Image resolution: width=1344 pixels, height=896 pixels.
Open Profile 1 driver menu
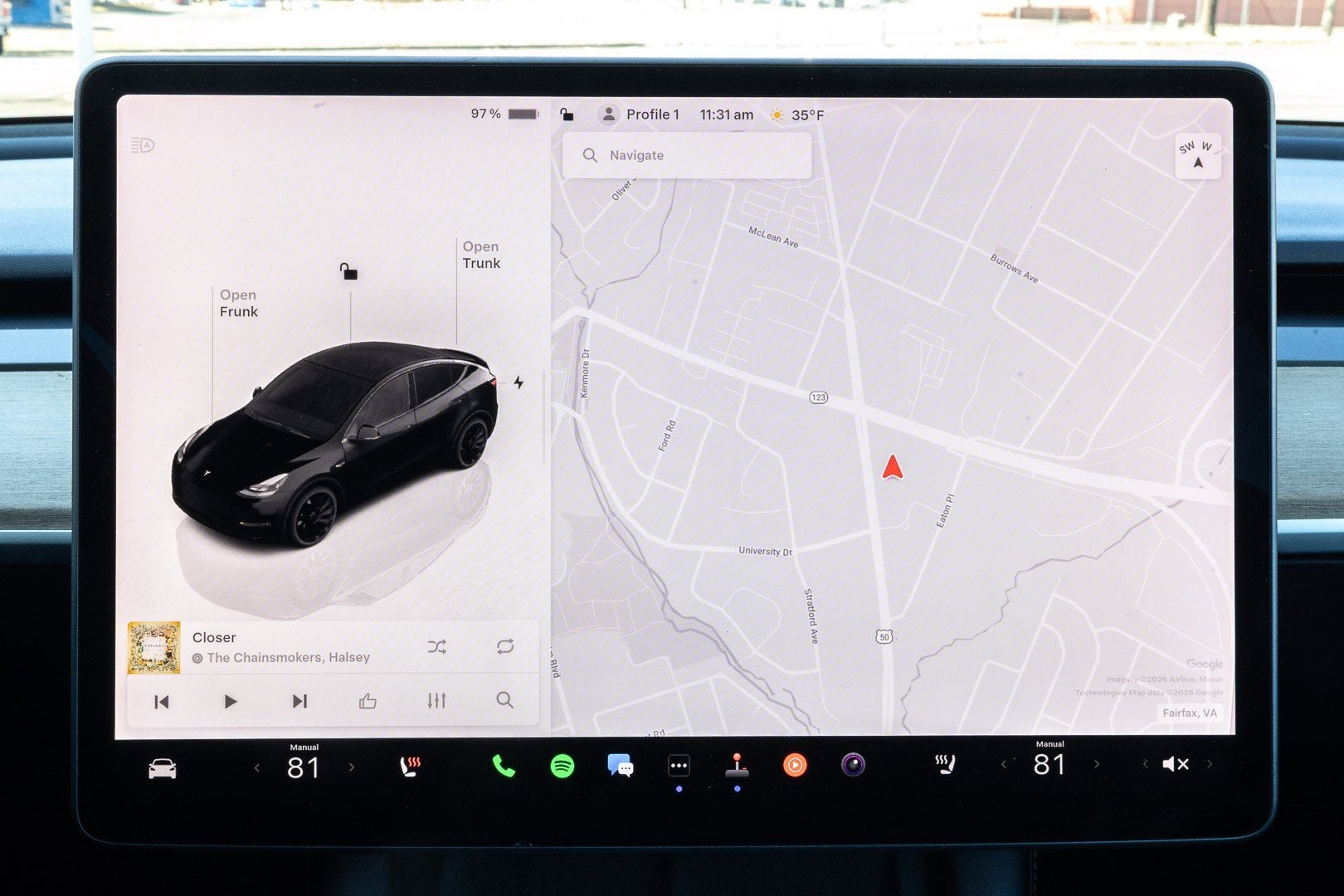(x=641, y=114)
